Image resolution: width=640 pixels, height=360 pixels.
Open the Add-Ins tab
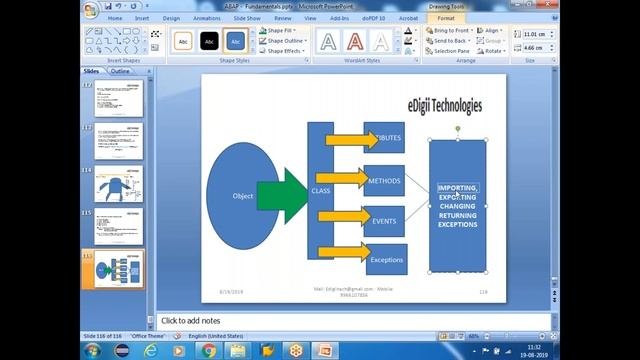(x=339, y=18)
